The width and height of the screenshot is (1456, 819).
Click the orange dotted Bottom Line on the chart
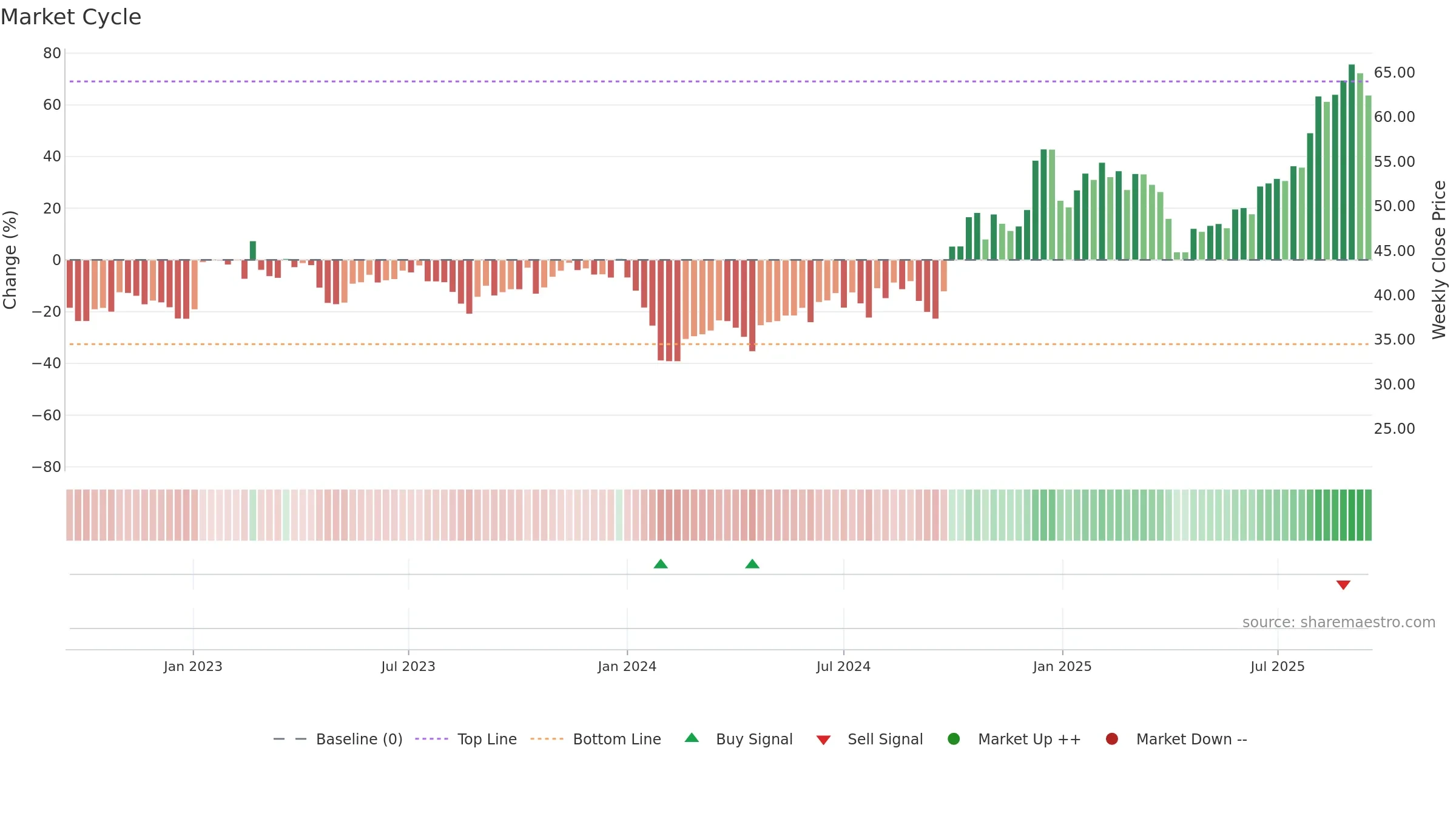pyautogui.click(x=719, y=344)
